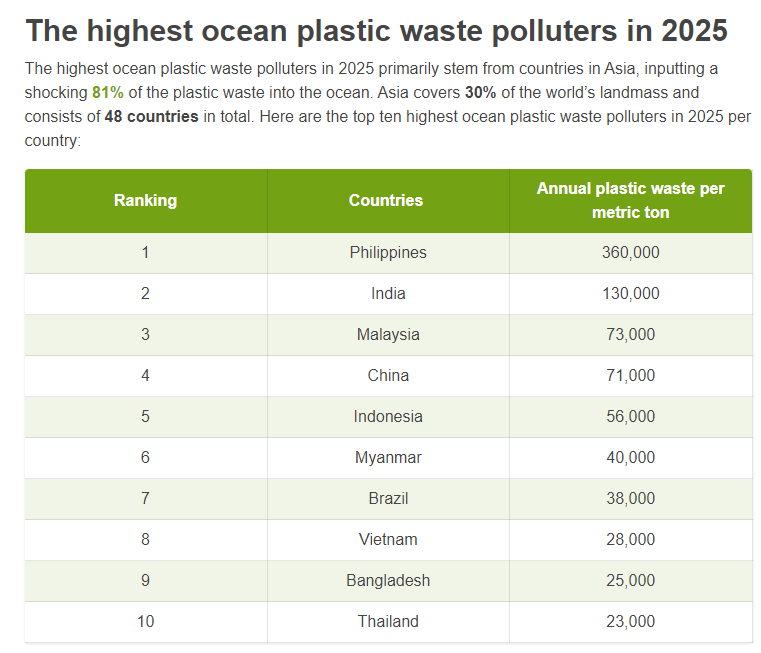
Task: Click ranking number 5 in Indonesia row
Action: (145, 417)
